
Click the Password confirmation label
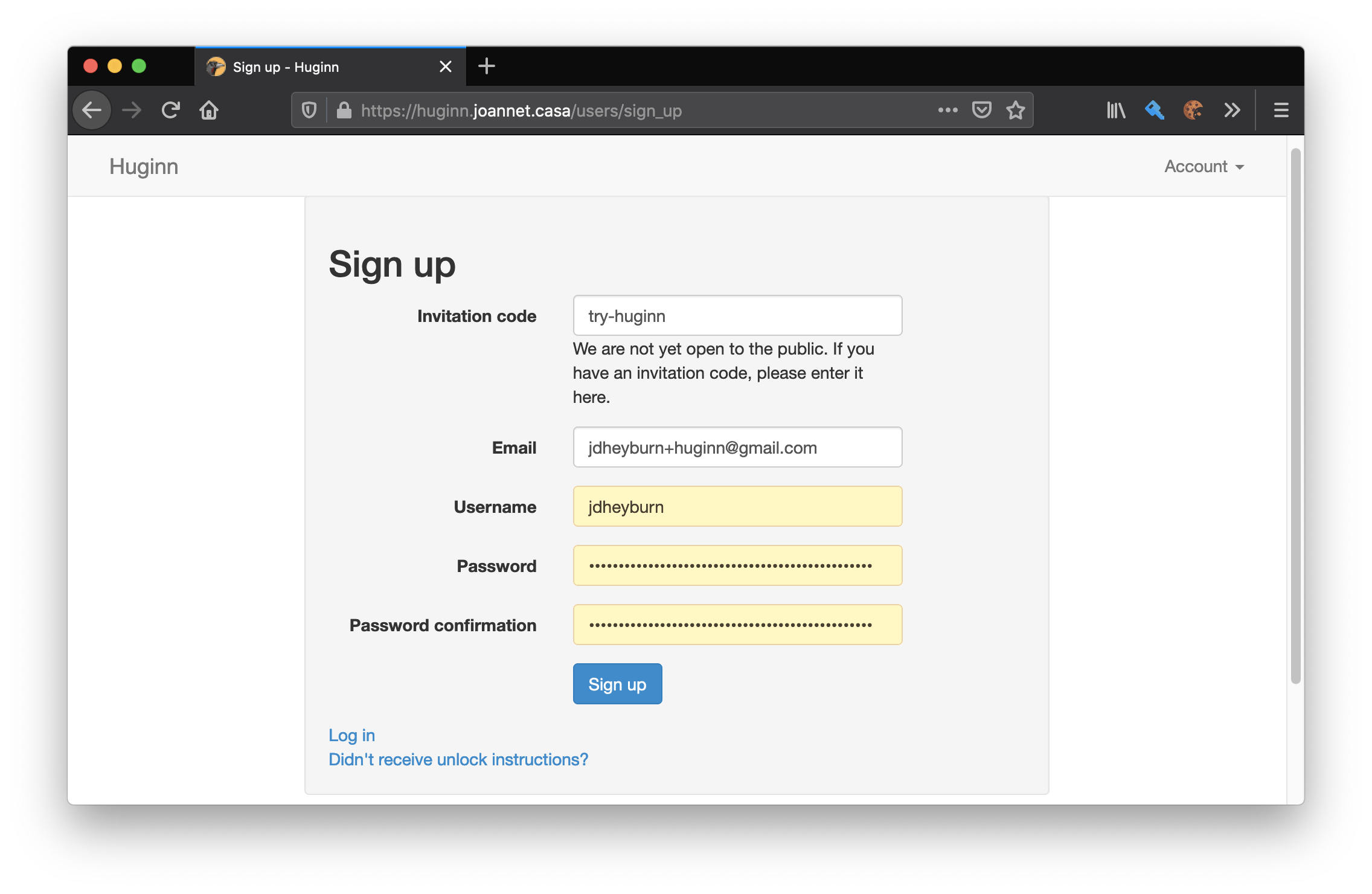point(443,626)
